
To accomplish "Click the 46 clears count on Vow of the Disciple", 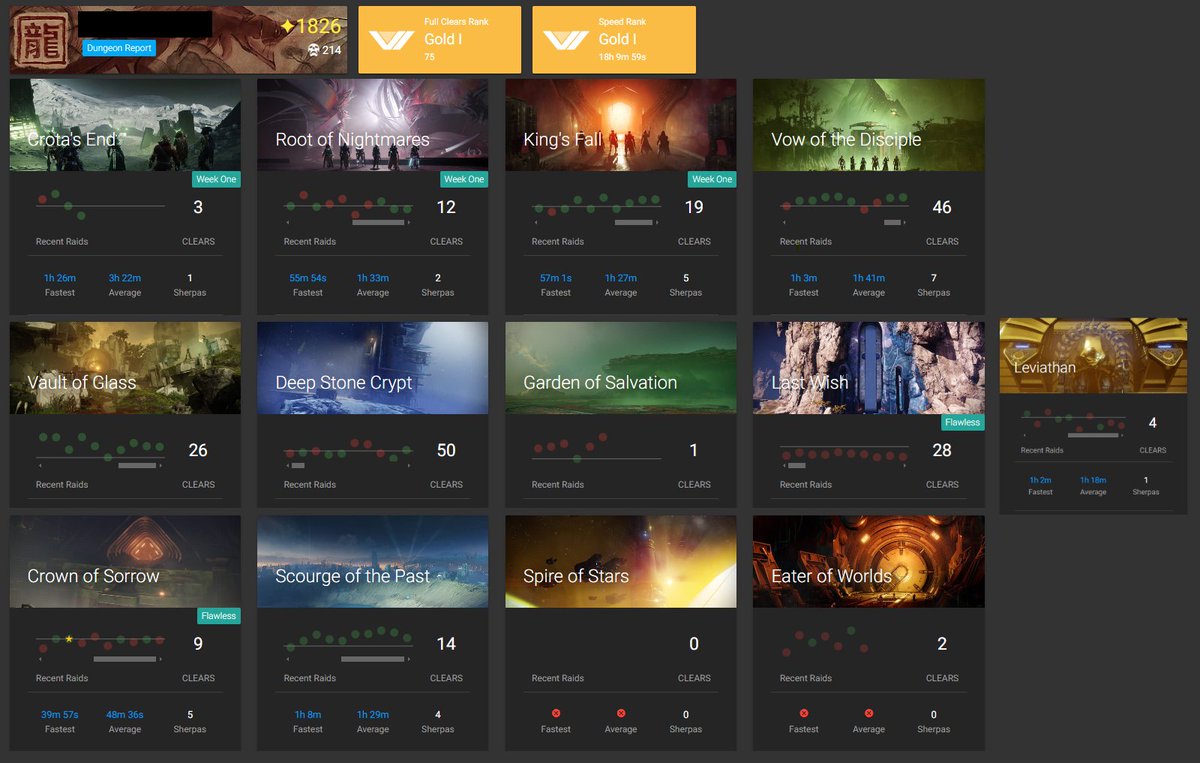I will [942, 208].
